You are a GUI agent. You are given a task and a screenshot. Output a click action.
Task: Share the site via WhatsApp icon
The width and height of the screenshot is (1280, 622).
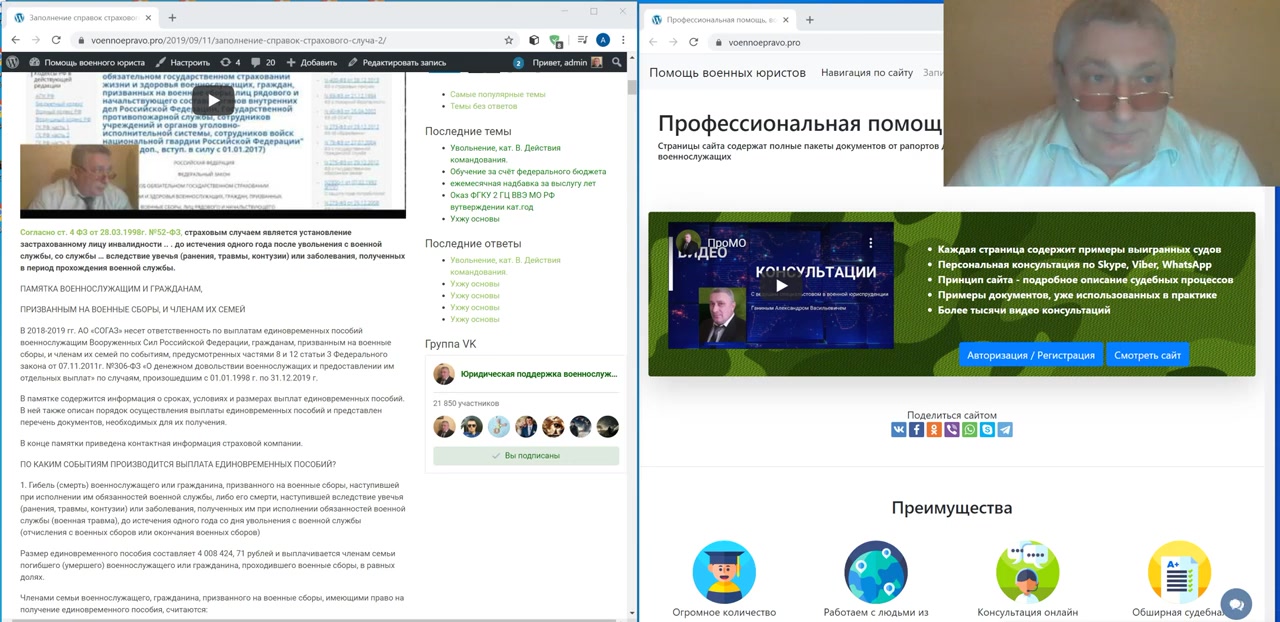point(969,430)
